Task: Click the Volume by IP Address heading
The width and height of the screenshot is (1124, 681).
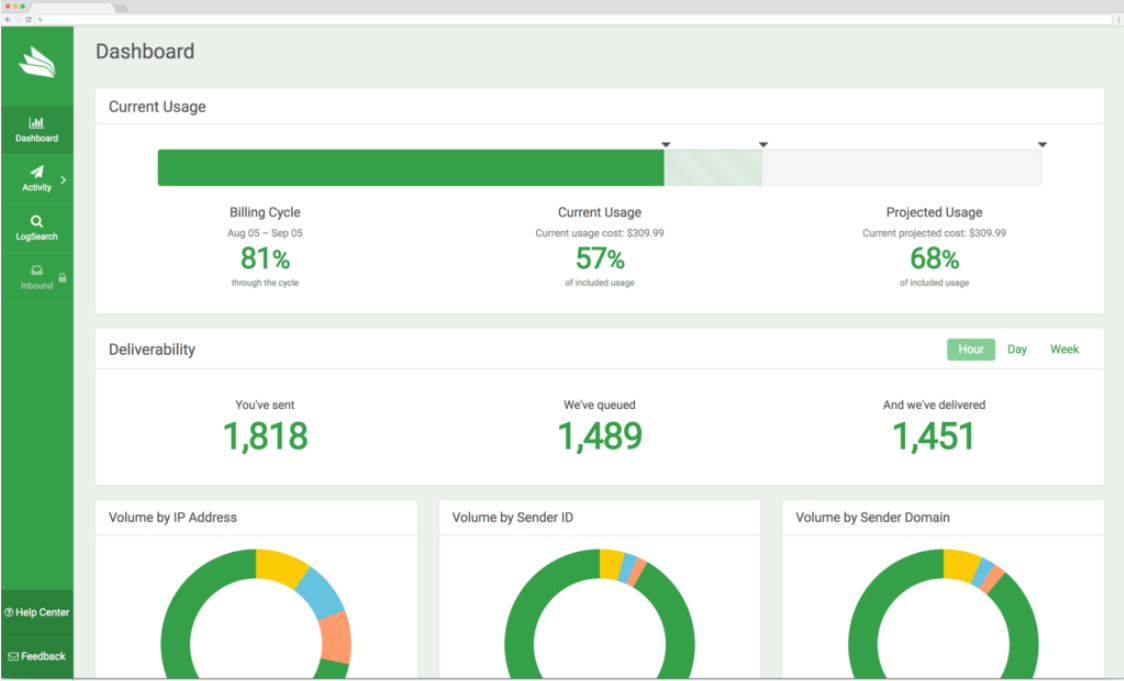Action: pos(173,518)
